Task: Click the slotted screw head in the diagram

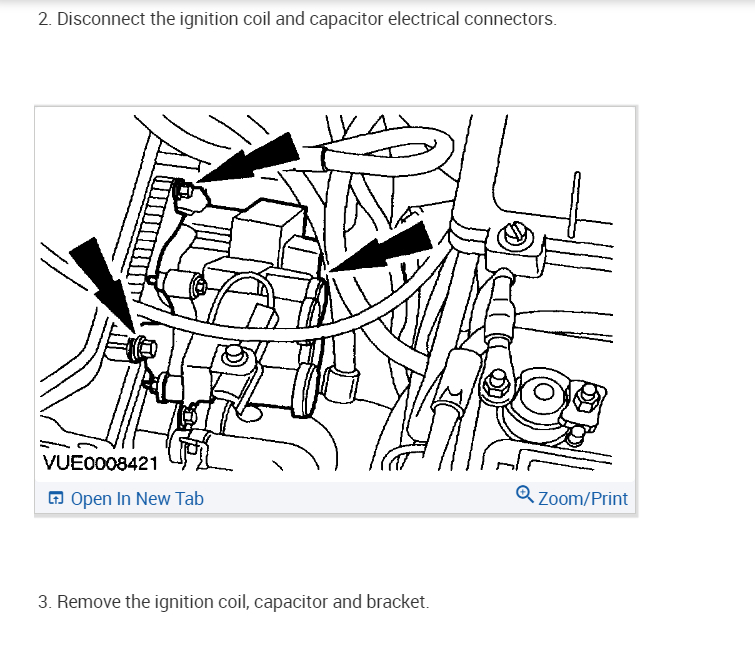Action: (515, 236)
